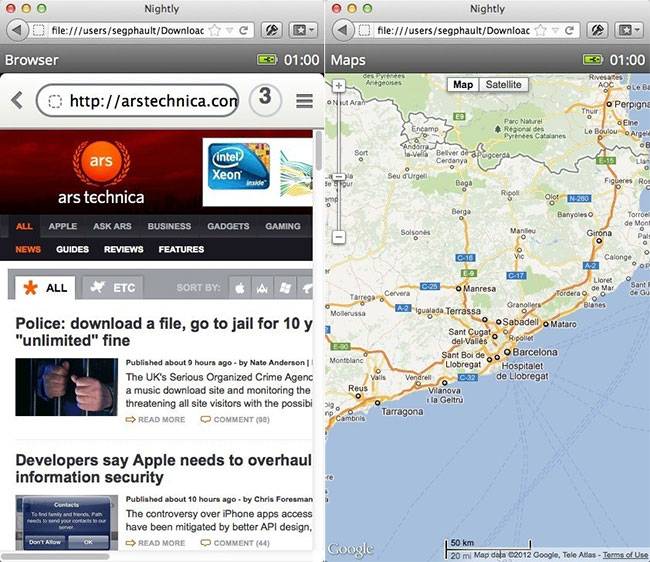Sort articles by Apple logo icon
The height and width of the screenshot is (562, 650).
point(240,288)
